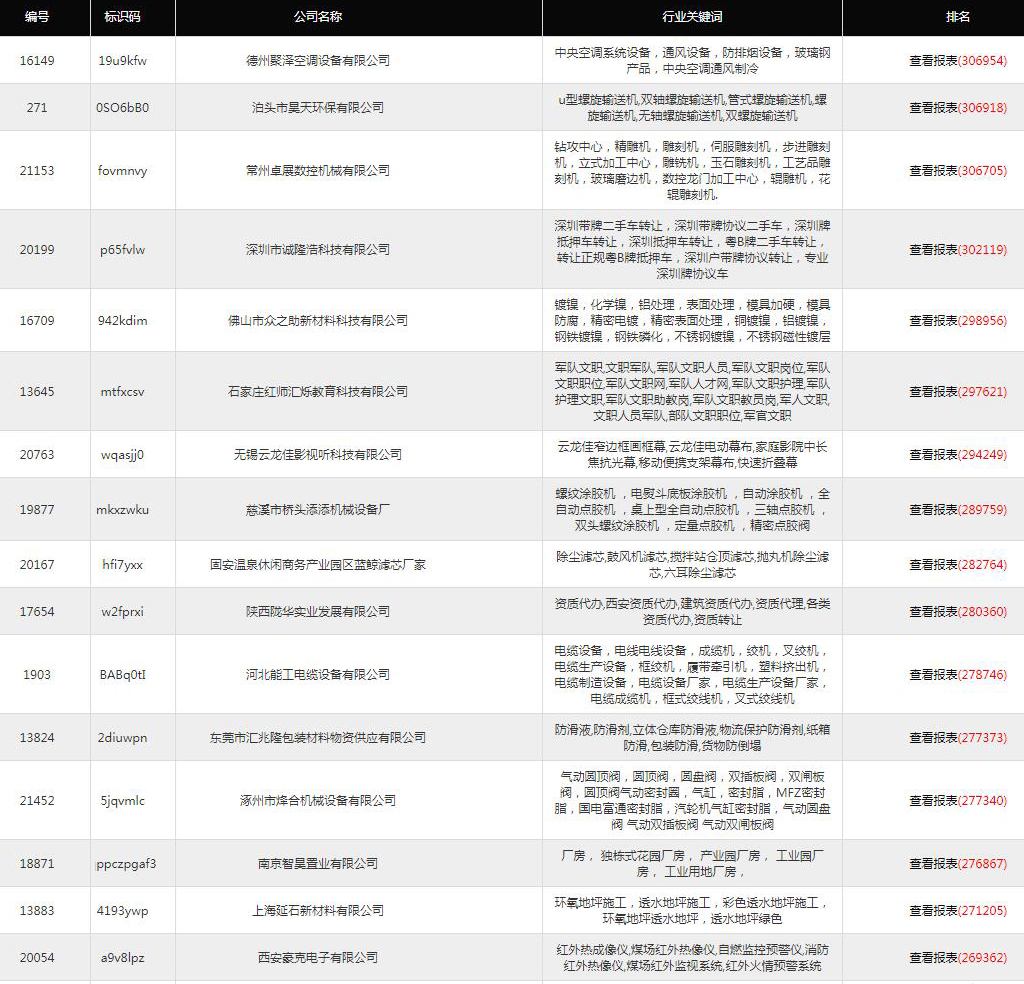
Task: View report for rank 306705
Action: [957, 170]
